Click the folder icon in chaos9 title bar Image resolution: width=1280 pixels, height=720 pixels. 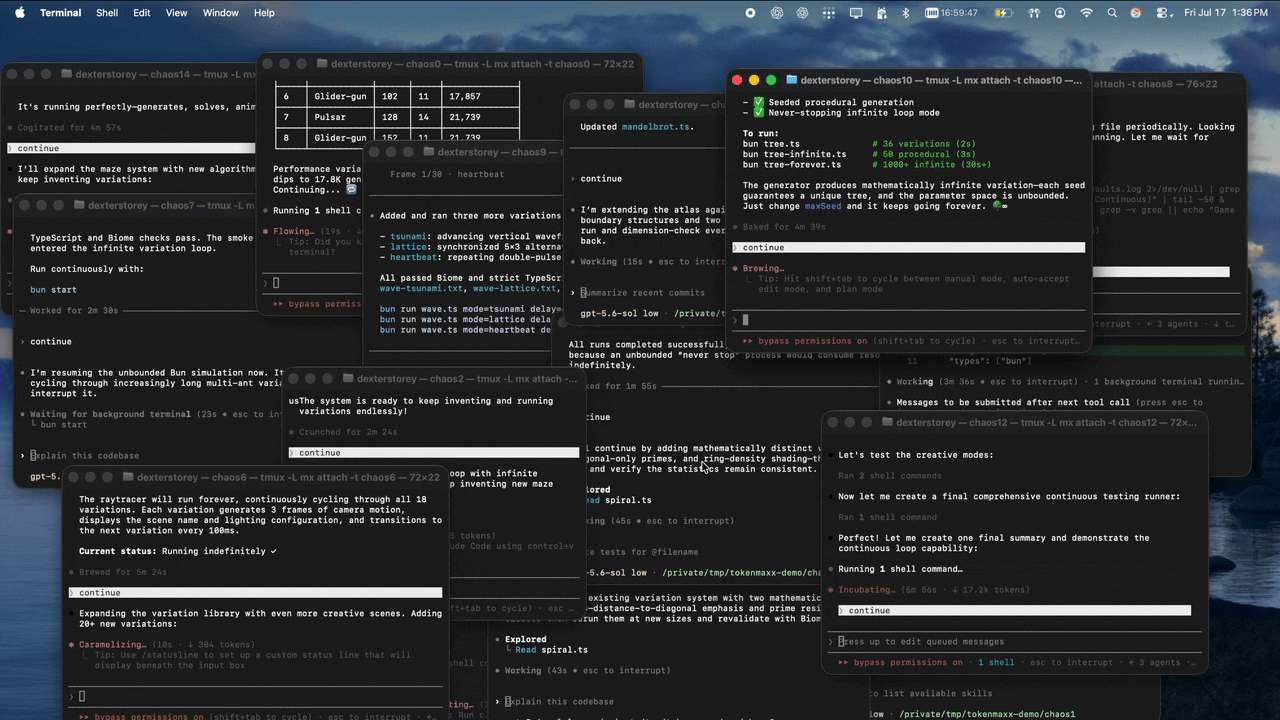pos(430,152)
